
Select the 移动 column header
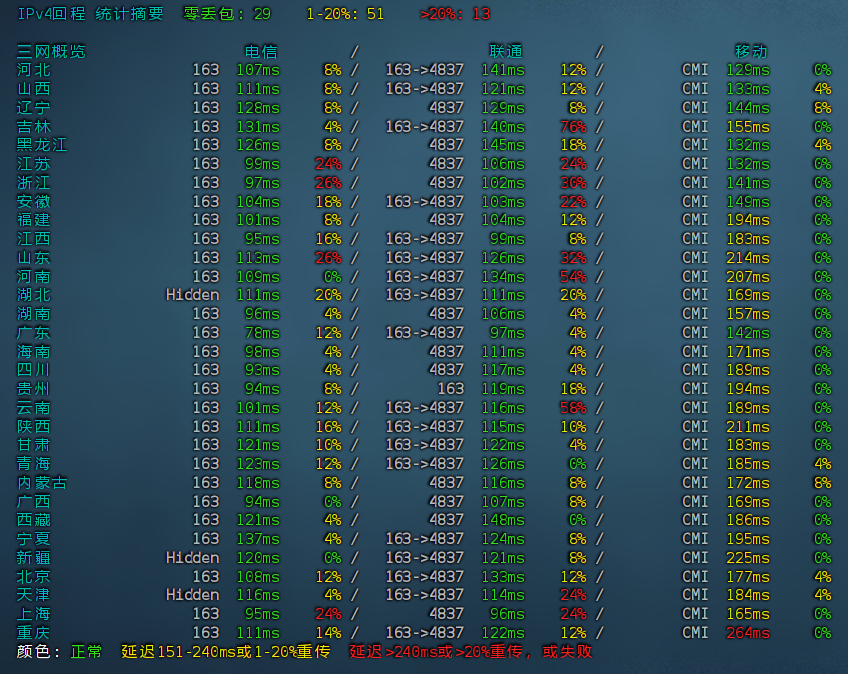[751, 51]
